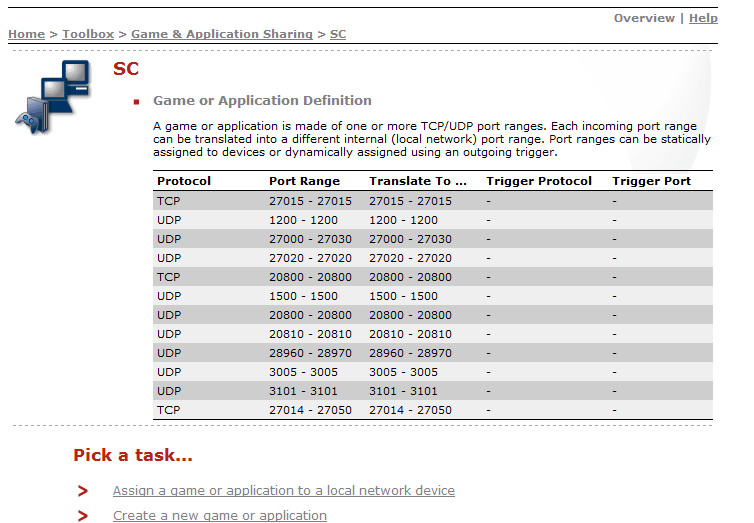The width and height of the screenshot is (754, 523).
Task: Go to Home in the breadcrumb
Action: pyautogui.click(x=26, y=34)
